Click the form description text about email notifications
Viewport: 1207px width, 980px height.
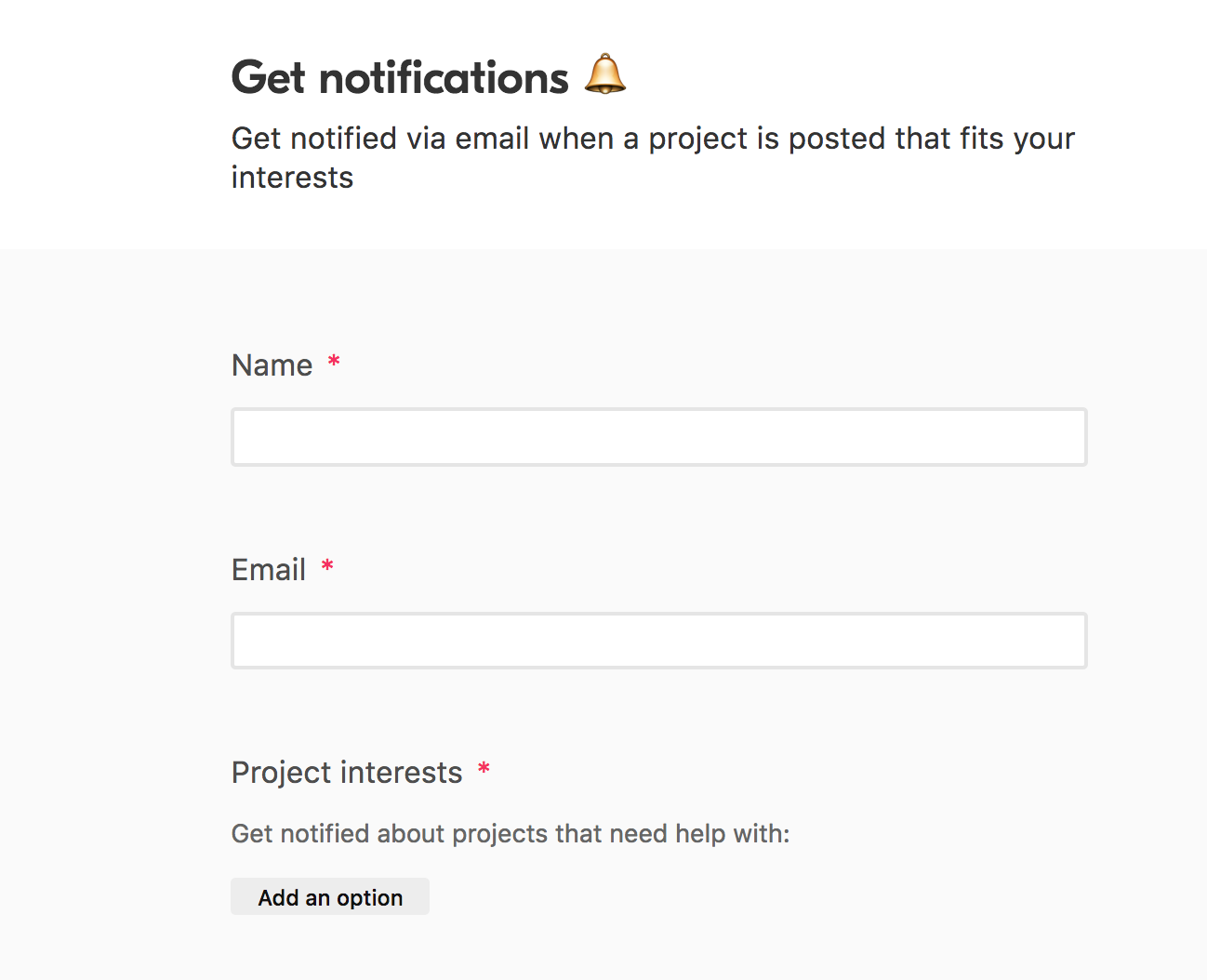[x=652, y=156]
